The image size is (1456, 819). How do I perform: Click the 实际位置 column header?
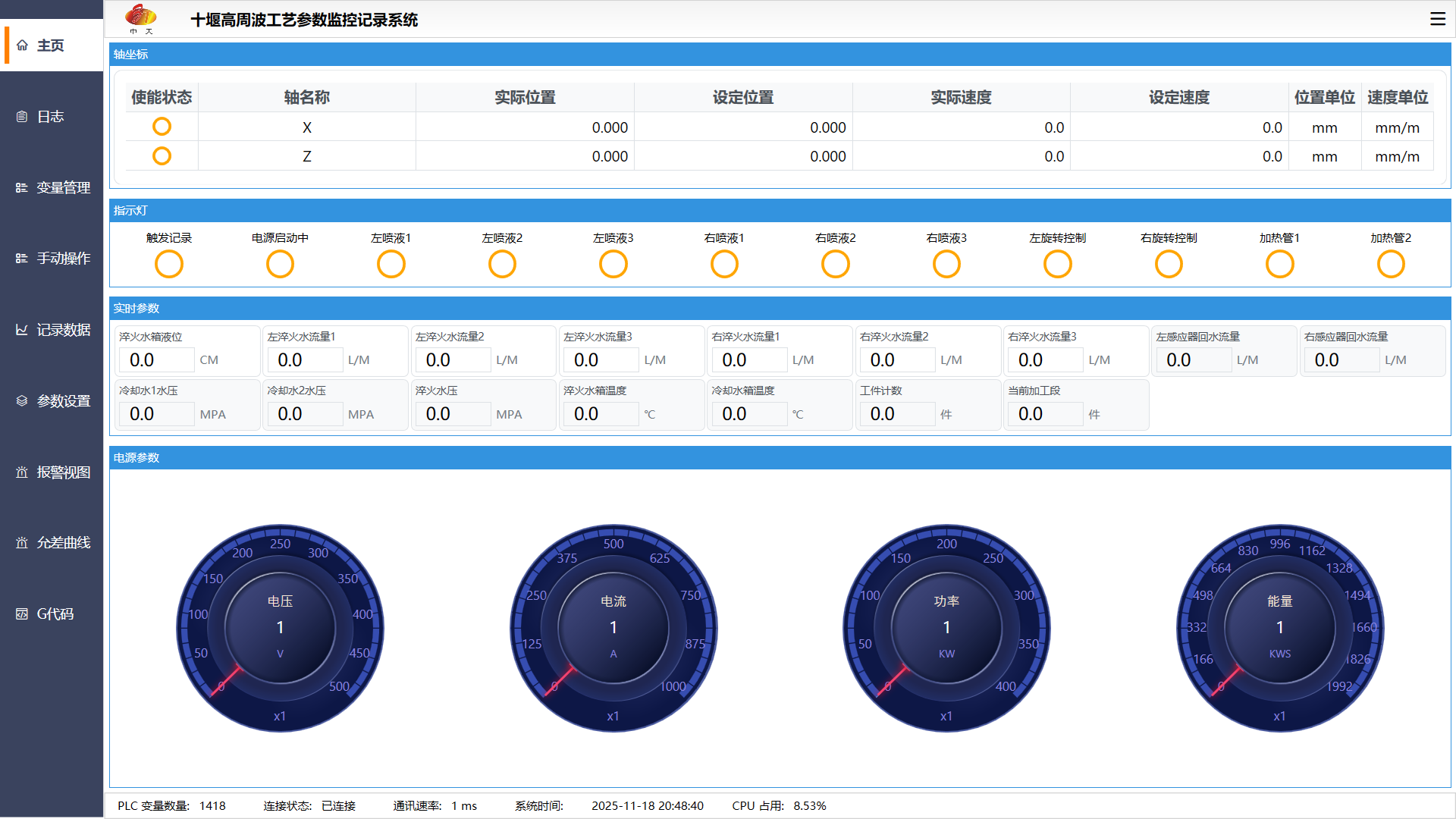[525, 97]
